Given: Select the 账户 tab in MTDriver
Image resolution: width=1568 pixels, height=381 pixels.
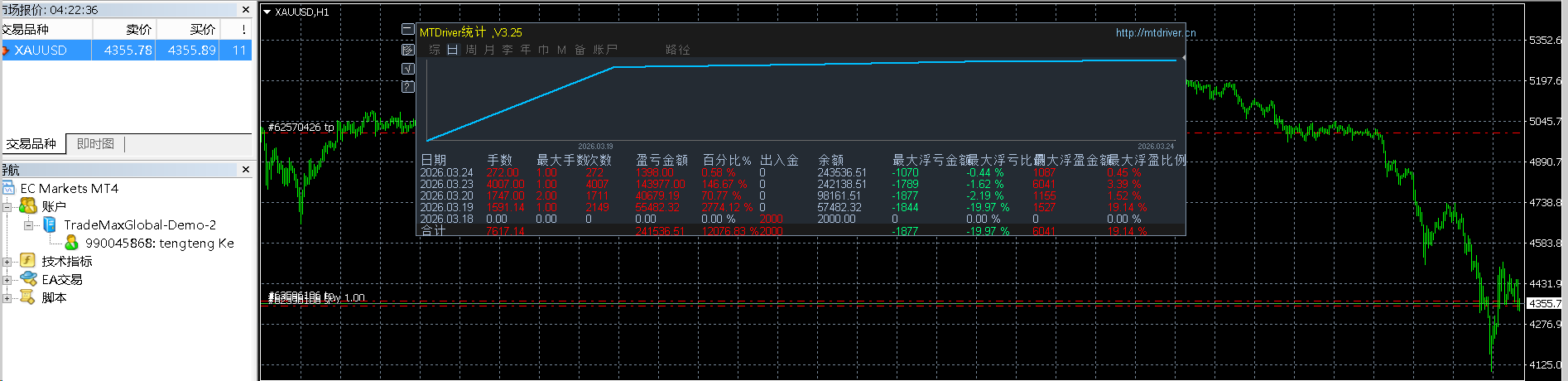Looking at the screenshot, I should pos(605,50).
